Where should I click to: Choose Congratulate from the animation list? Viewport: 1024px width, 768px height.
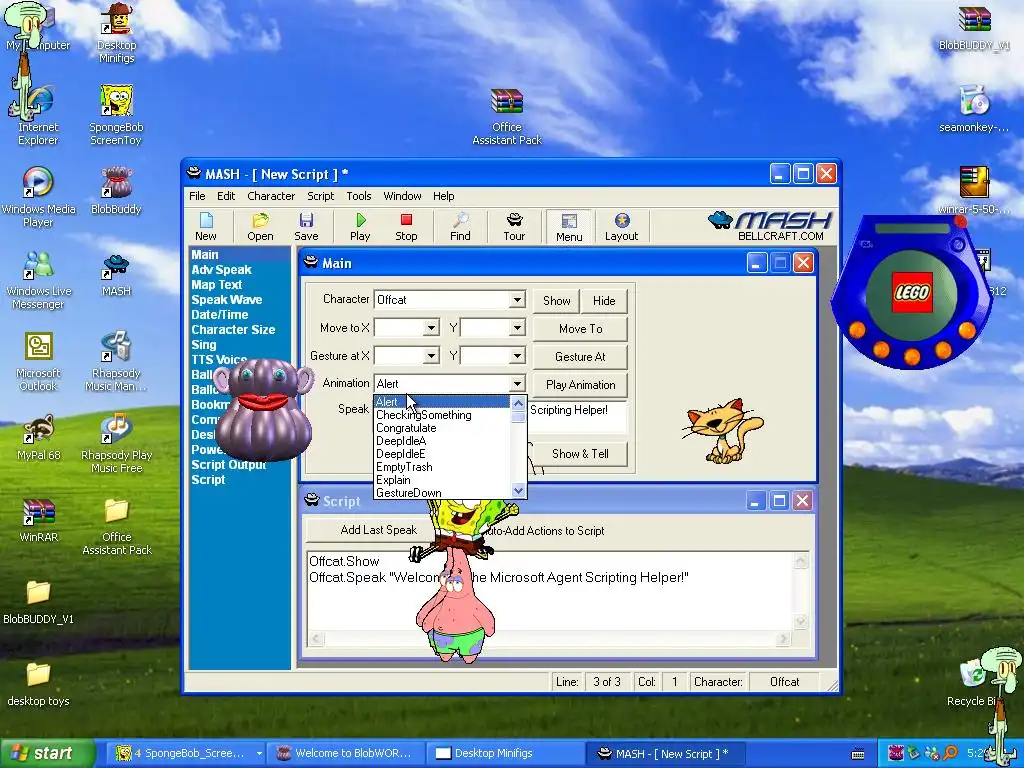click(443, 428)
